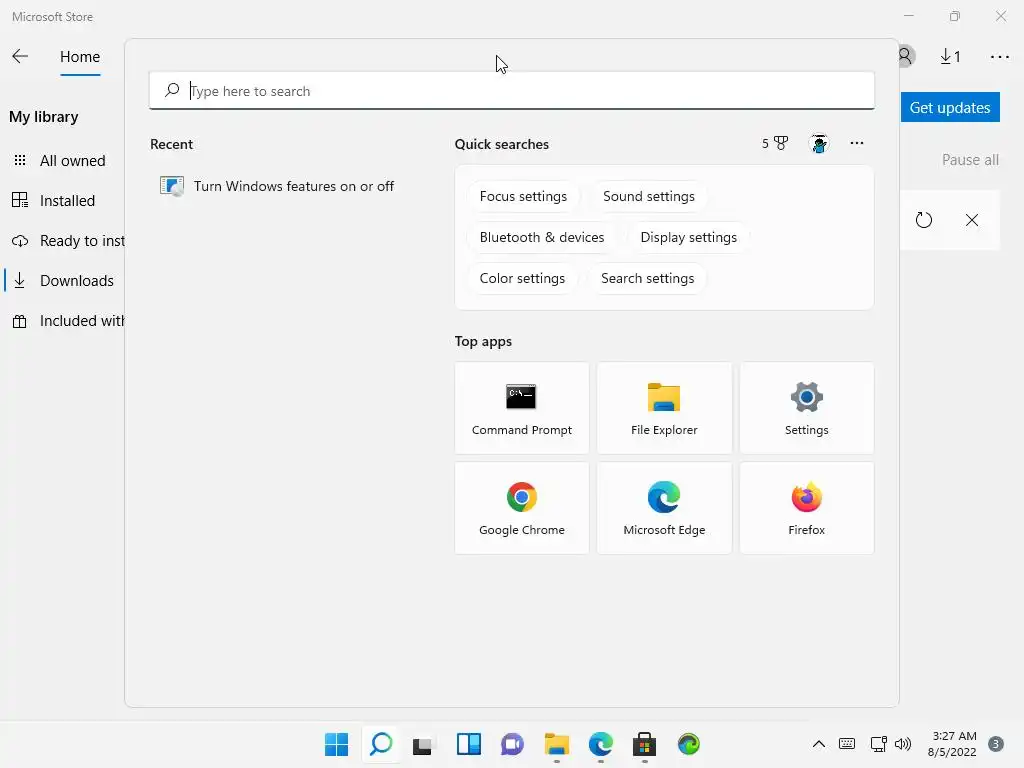Open the All owned library section
This screenshot has width=1024, height=768.
[72, 161]
